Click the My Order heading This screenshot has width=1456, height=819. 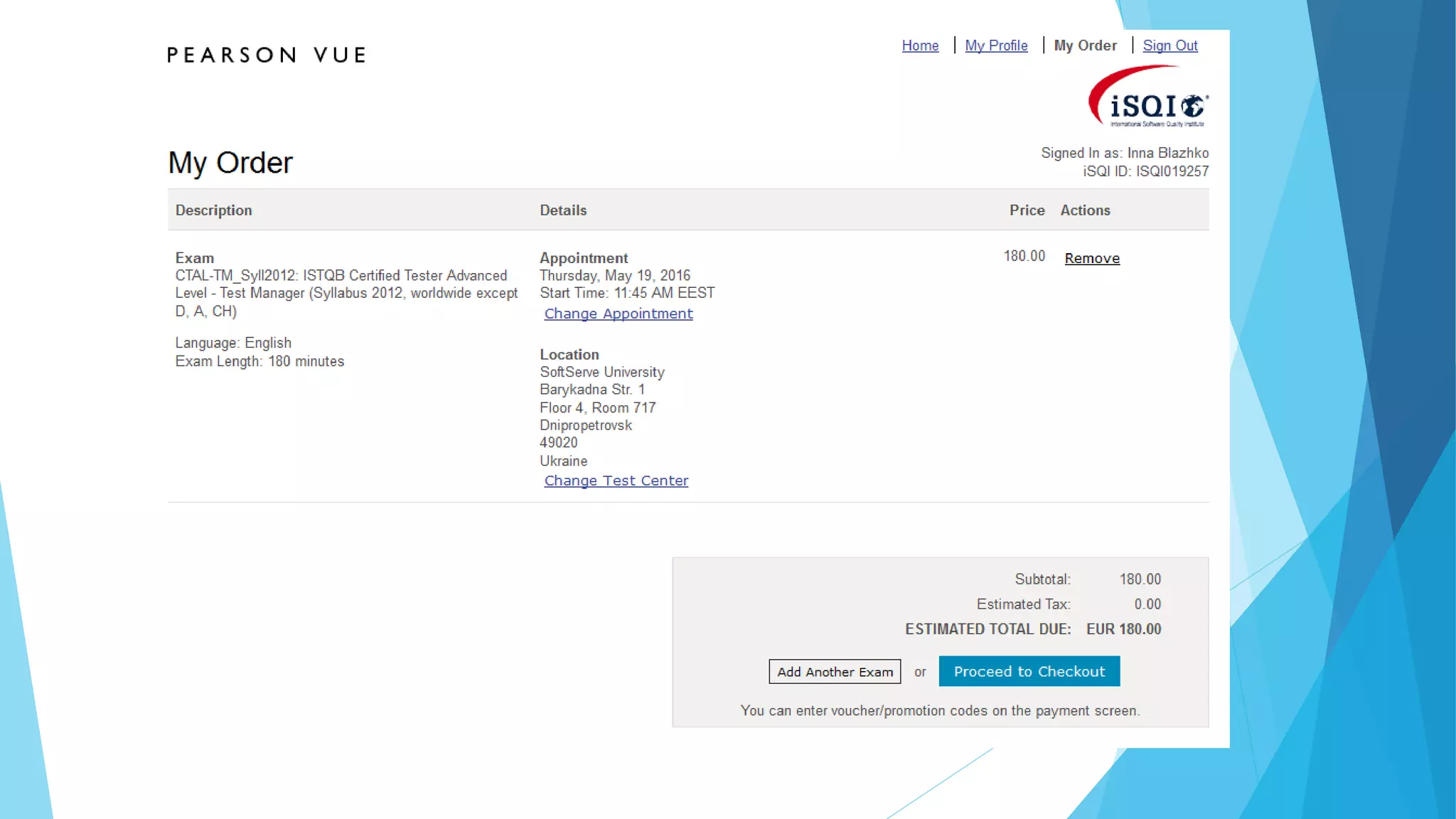(x=230, y=163)
